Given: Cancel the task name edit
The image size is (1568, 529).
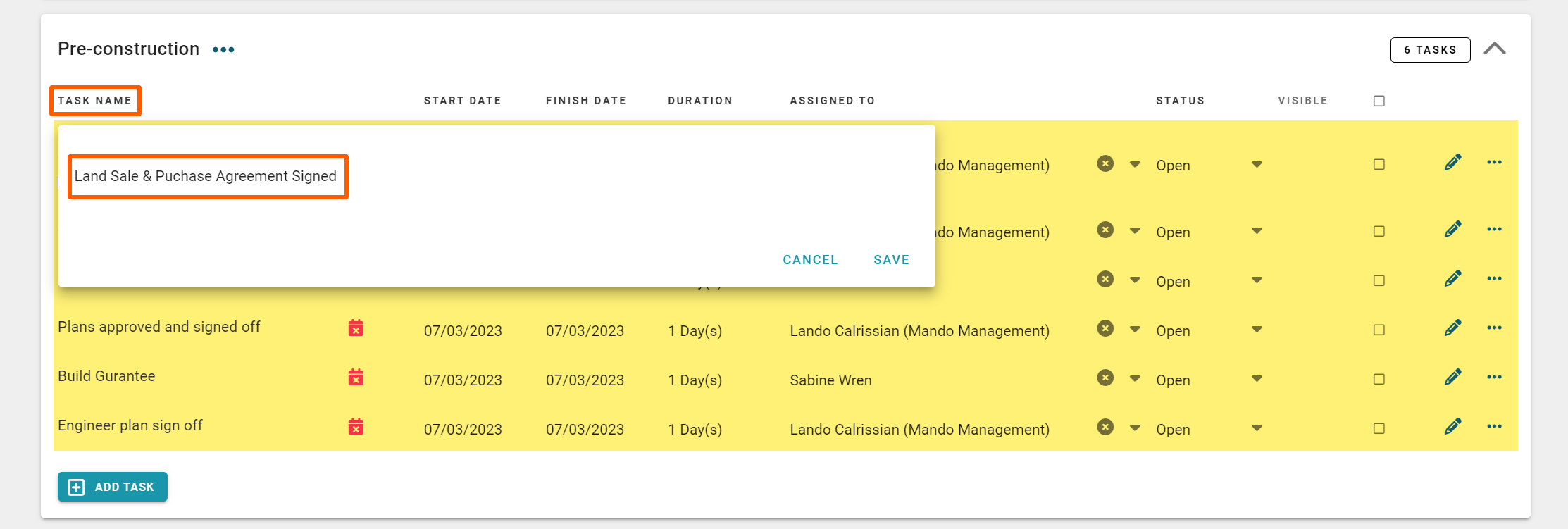Looking at the screenshot, I should click(x=810, y=260).
